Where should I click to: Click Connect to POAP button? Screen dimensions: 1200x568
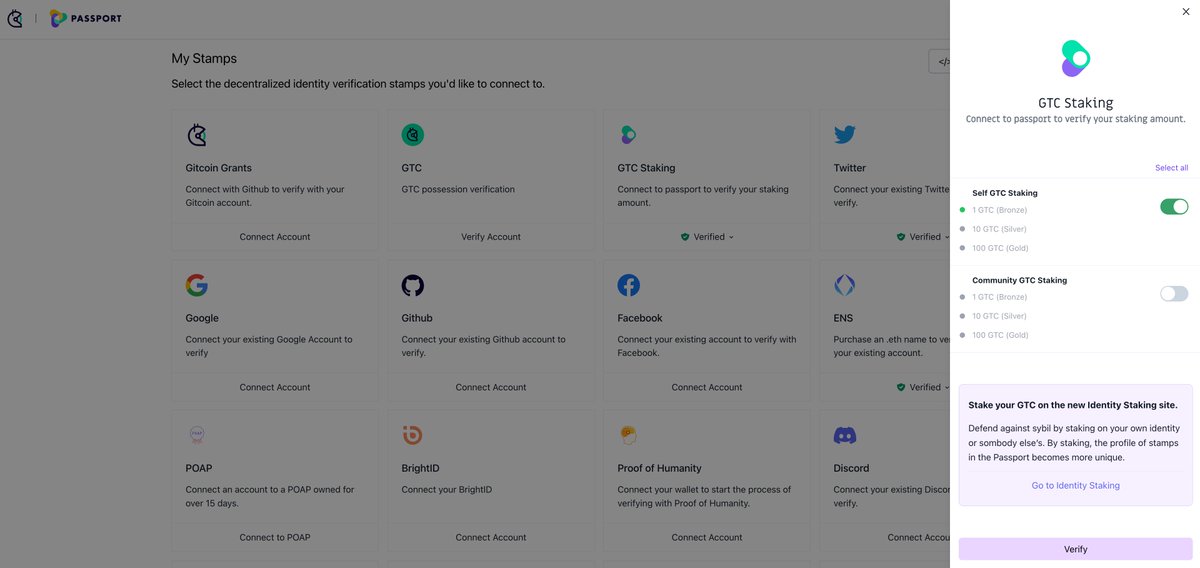275,537
